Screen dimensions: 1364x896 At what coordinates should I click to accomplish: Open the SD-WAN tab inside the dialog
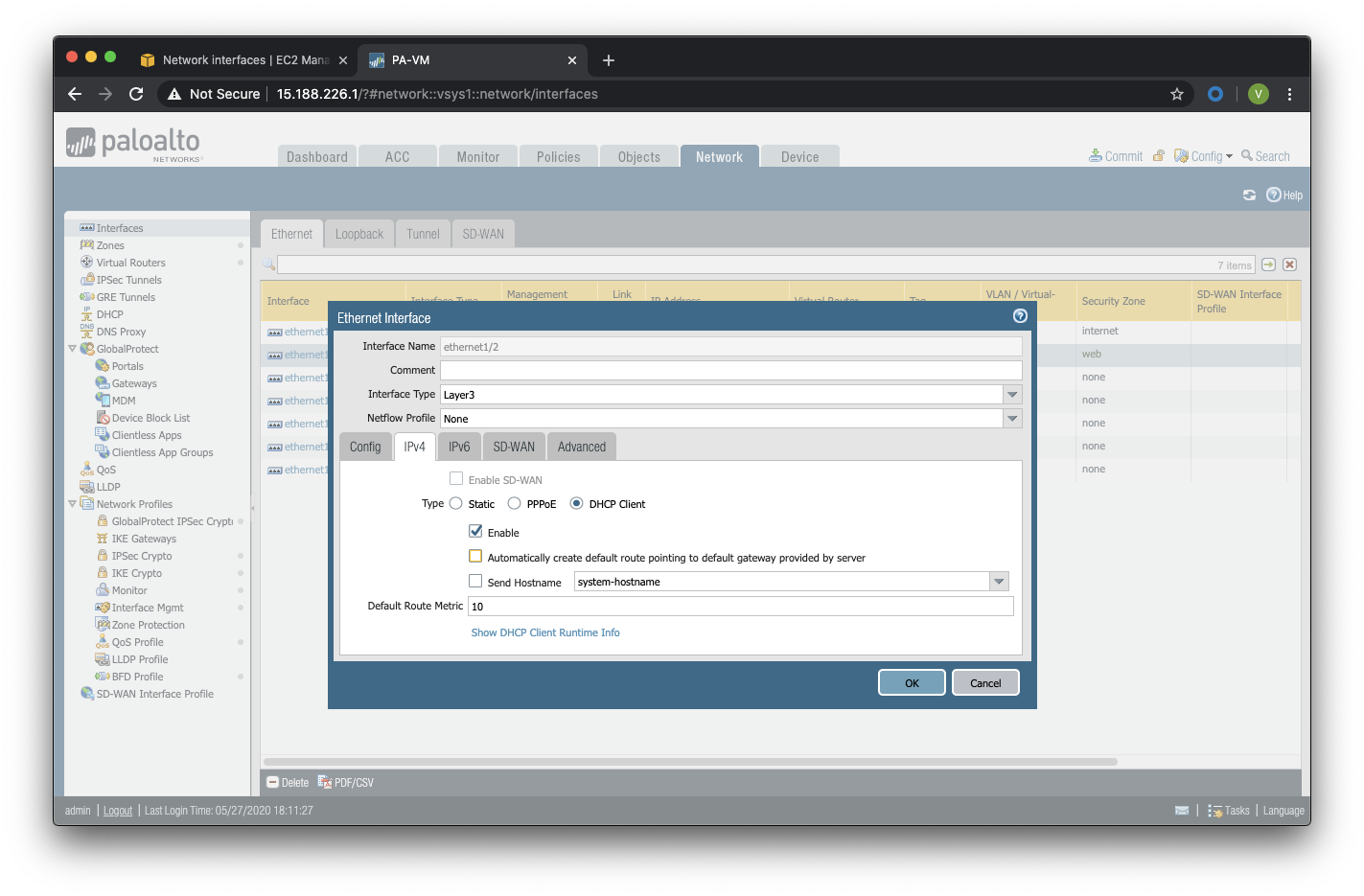click(514, 447)
